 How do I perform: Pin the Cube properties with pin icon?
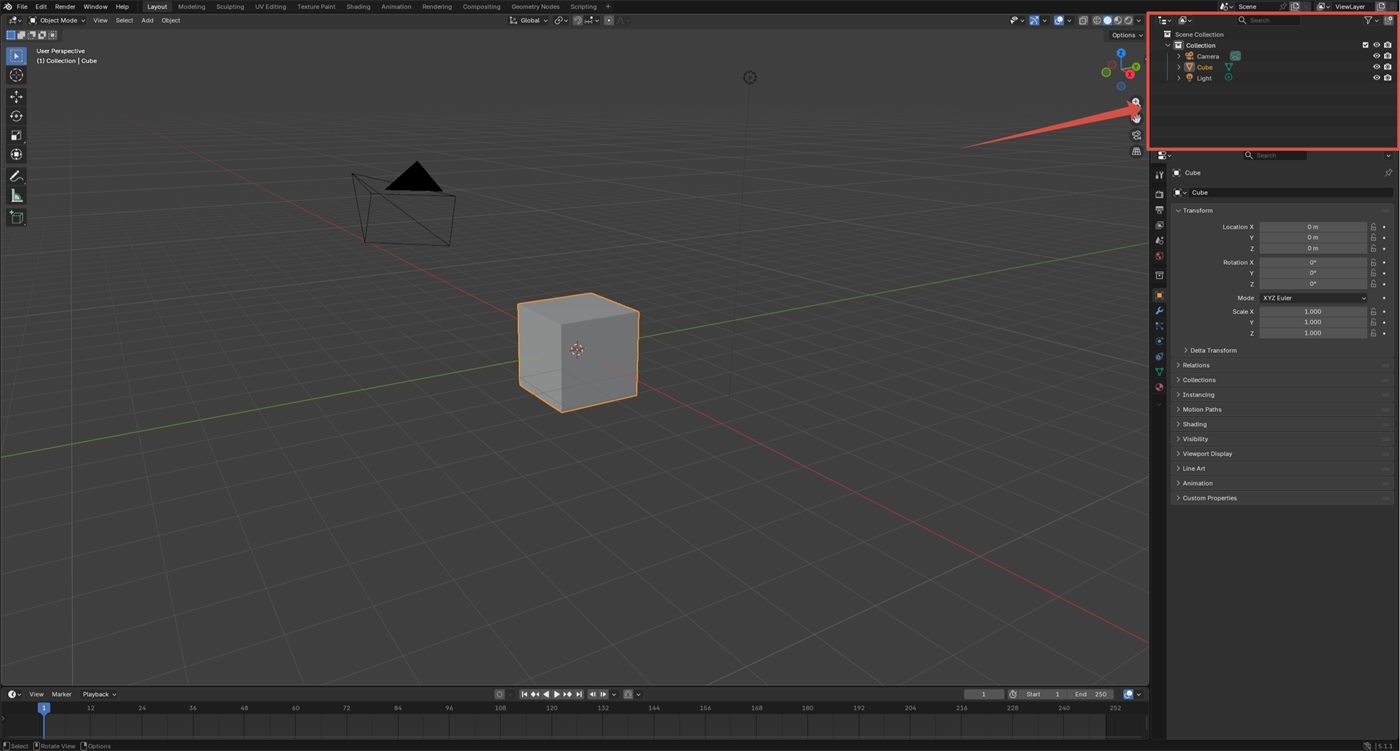pos(1387,173)
